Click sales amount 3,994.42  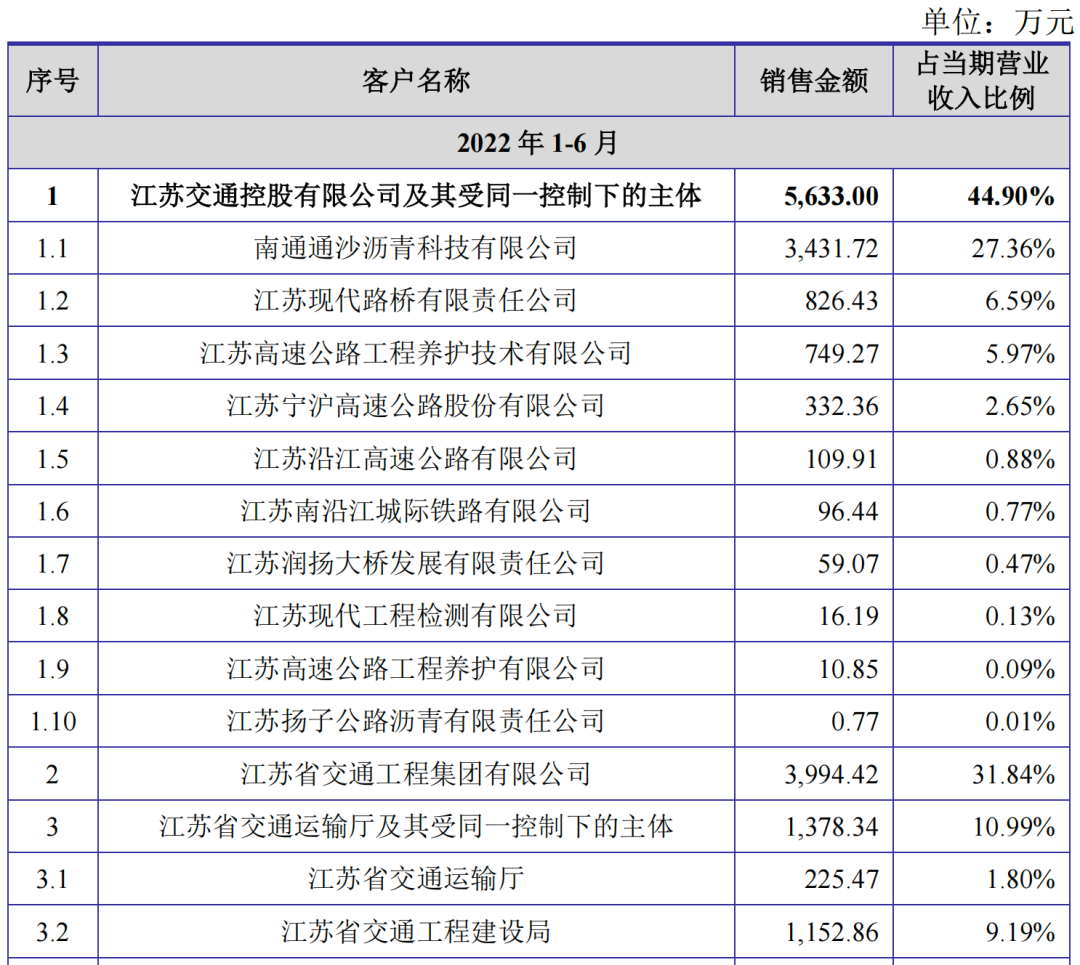[x=831, y=775]
